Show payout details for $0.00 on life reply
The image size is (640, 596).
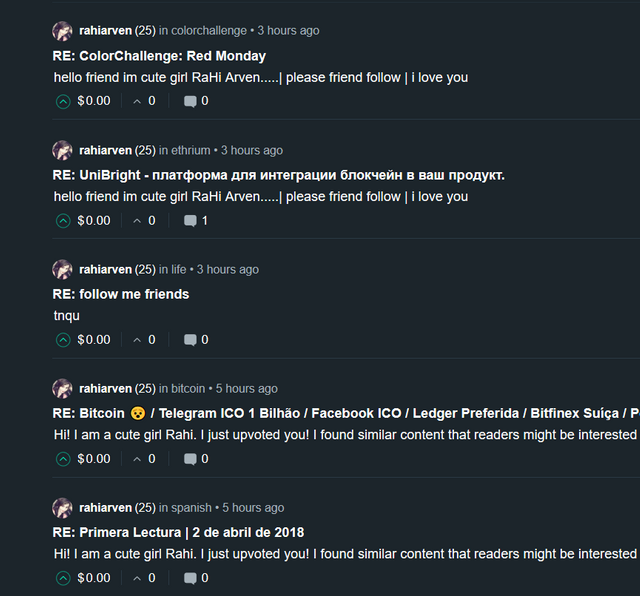94,340
